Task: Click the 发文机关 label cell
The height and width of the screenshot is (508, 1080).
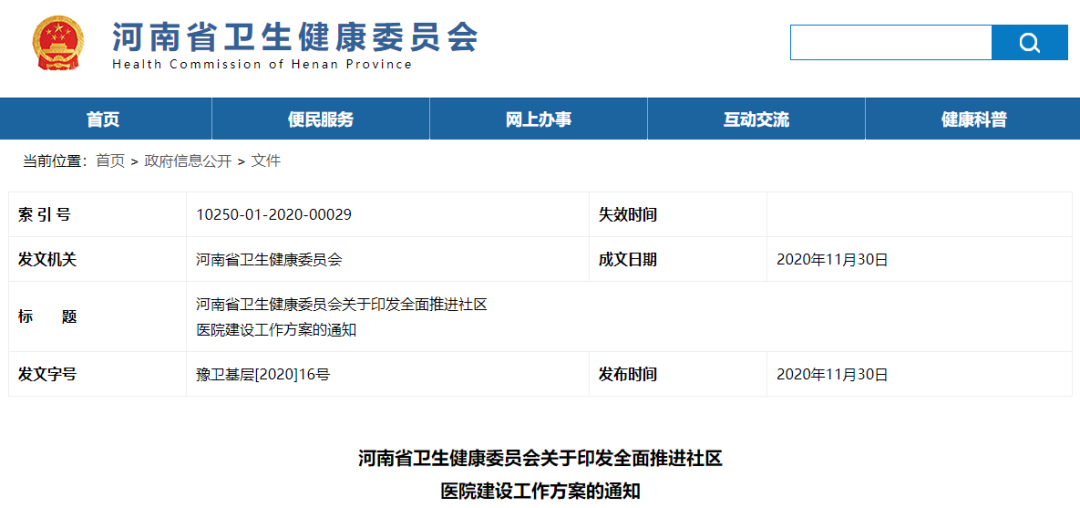Action: (x=97, y=260)
